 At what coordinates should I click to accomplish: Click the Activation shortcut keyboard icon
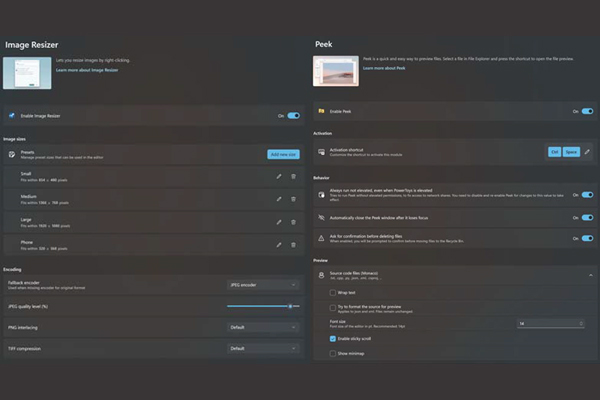pyautogui.click(x=321, y=152)
